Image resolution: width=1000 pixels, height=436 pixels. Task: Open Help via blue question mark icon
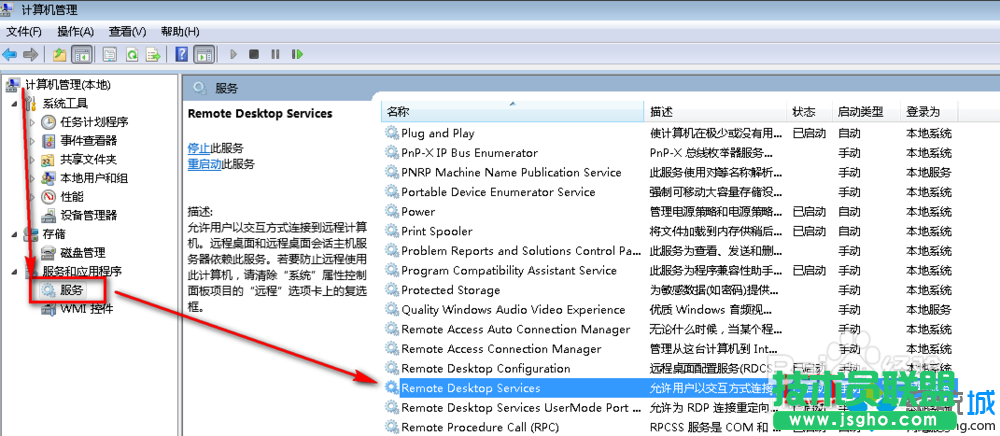182,54
